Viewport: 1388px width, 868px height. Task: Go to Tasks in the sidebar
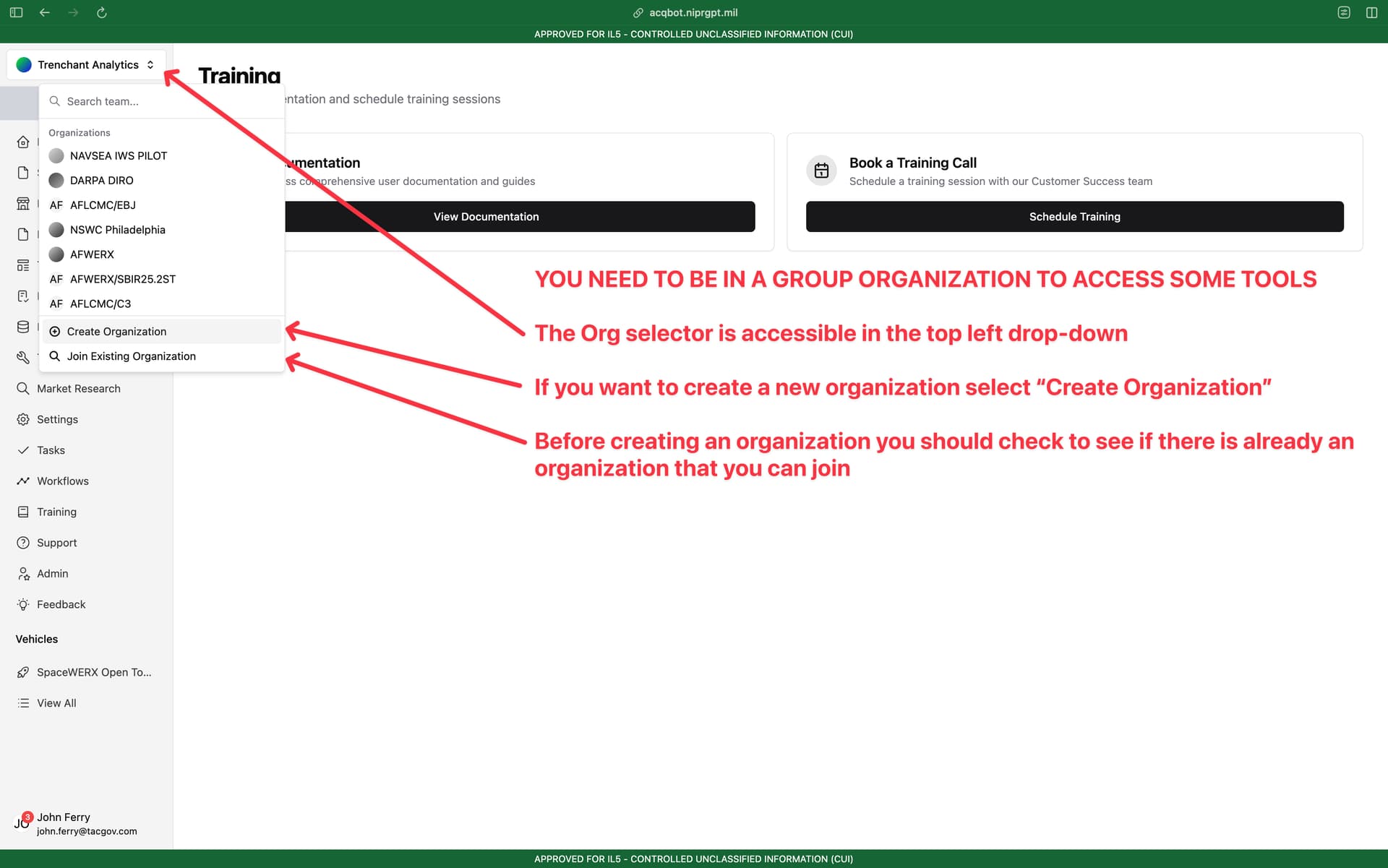click(51, 450)
